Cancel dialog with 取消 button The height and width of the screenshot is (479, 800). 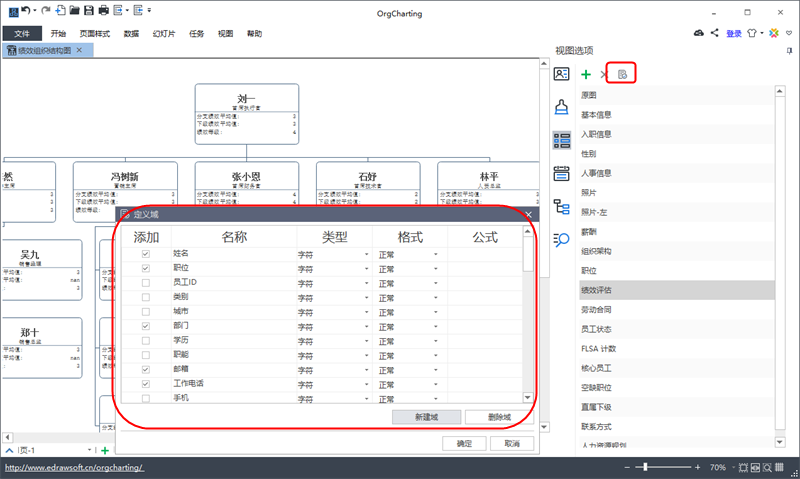point(512,444)
